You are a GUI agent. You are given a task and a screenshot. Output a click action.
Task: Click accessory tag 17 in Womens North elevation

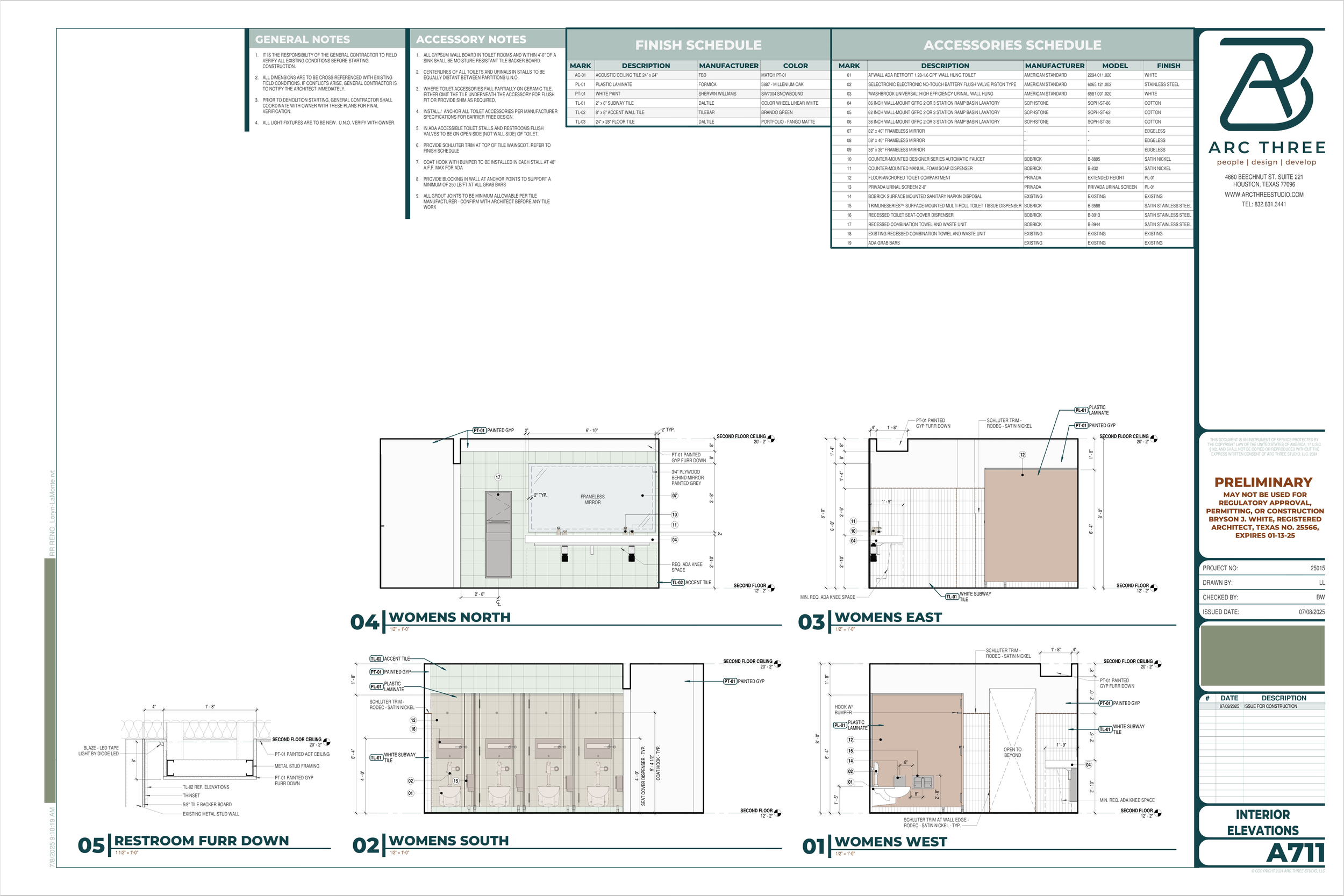click(498, 477)
